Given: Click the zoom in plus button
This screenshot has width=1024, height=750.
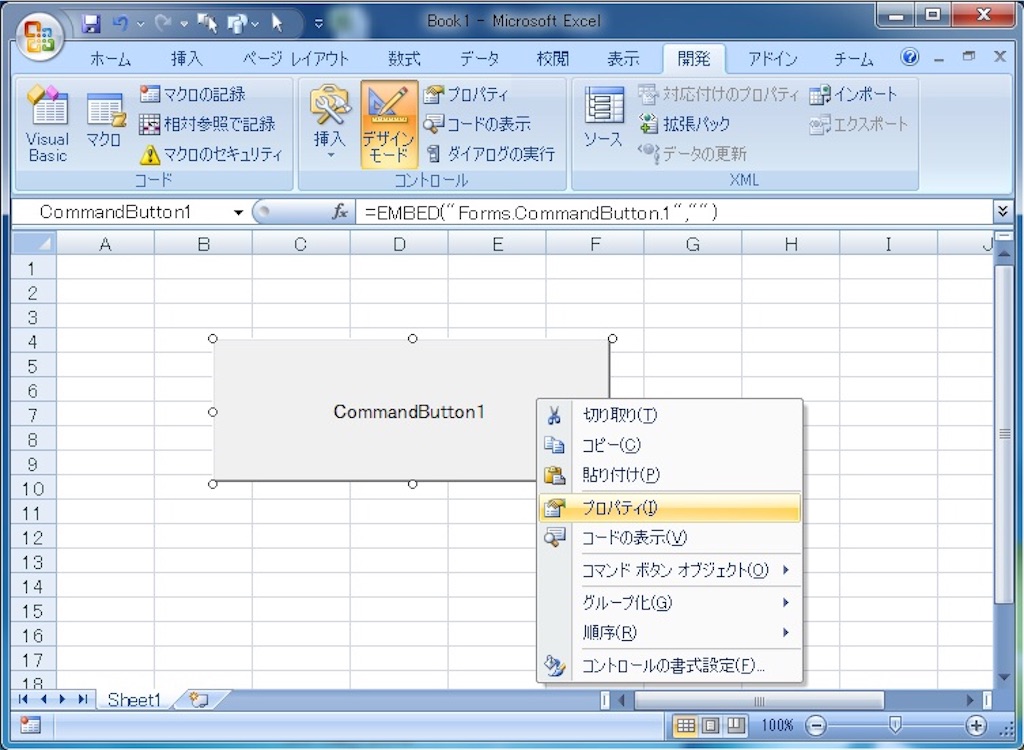Looking at the screenshot, I should coord(976,726).
